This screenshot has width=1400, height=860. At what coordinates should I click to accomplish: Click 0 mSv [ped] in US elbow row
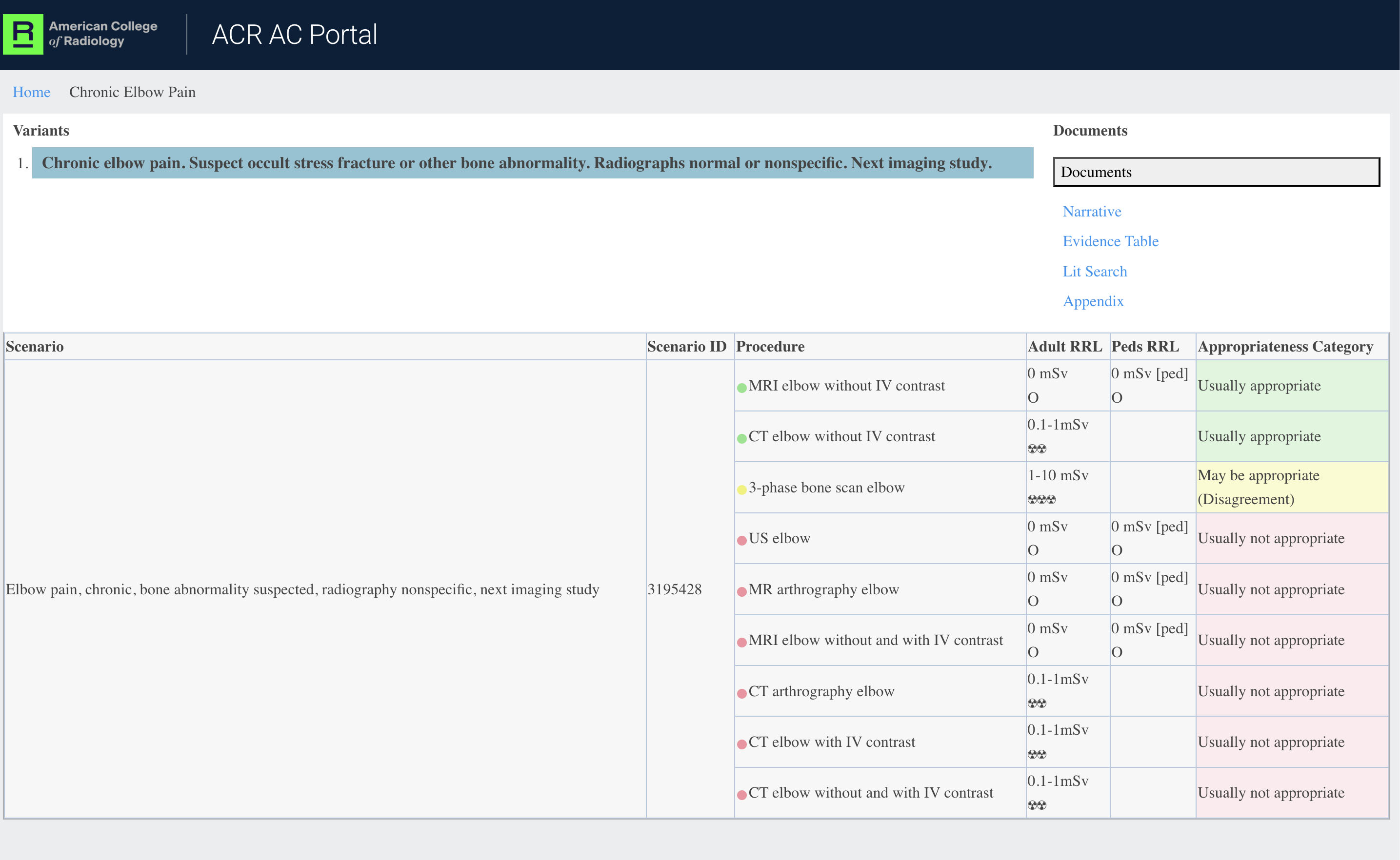(1149, 526)
